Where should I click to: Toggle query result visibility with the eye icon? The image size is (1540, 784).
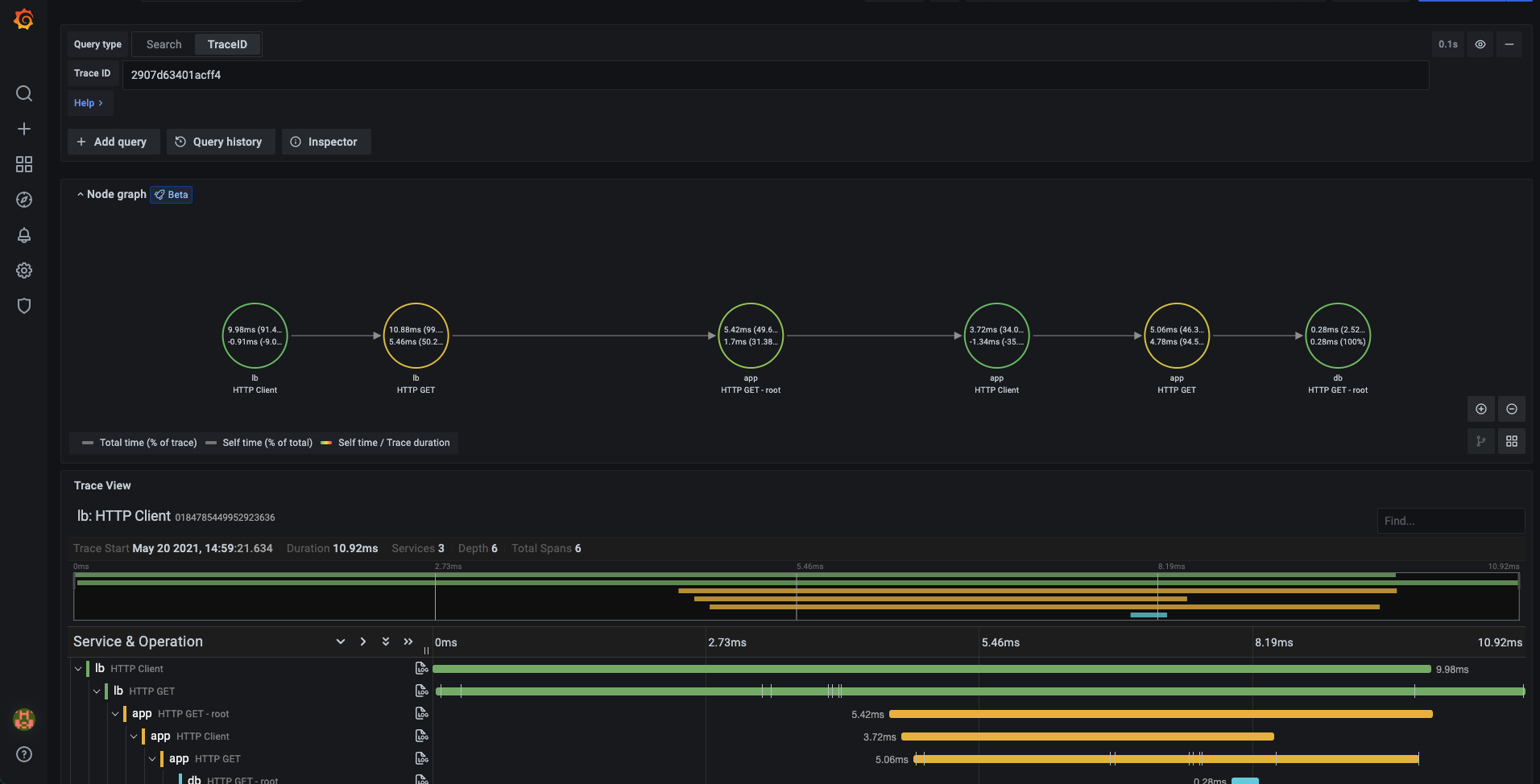pyautogui.click(x=1480, y=44)
